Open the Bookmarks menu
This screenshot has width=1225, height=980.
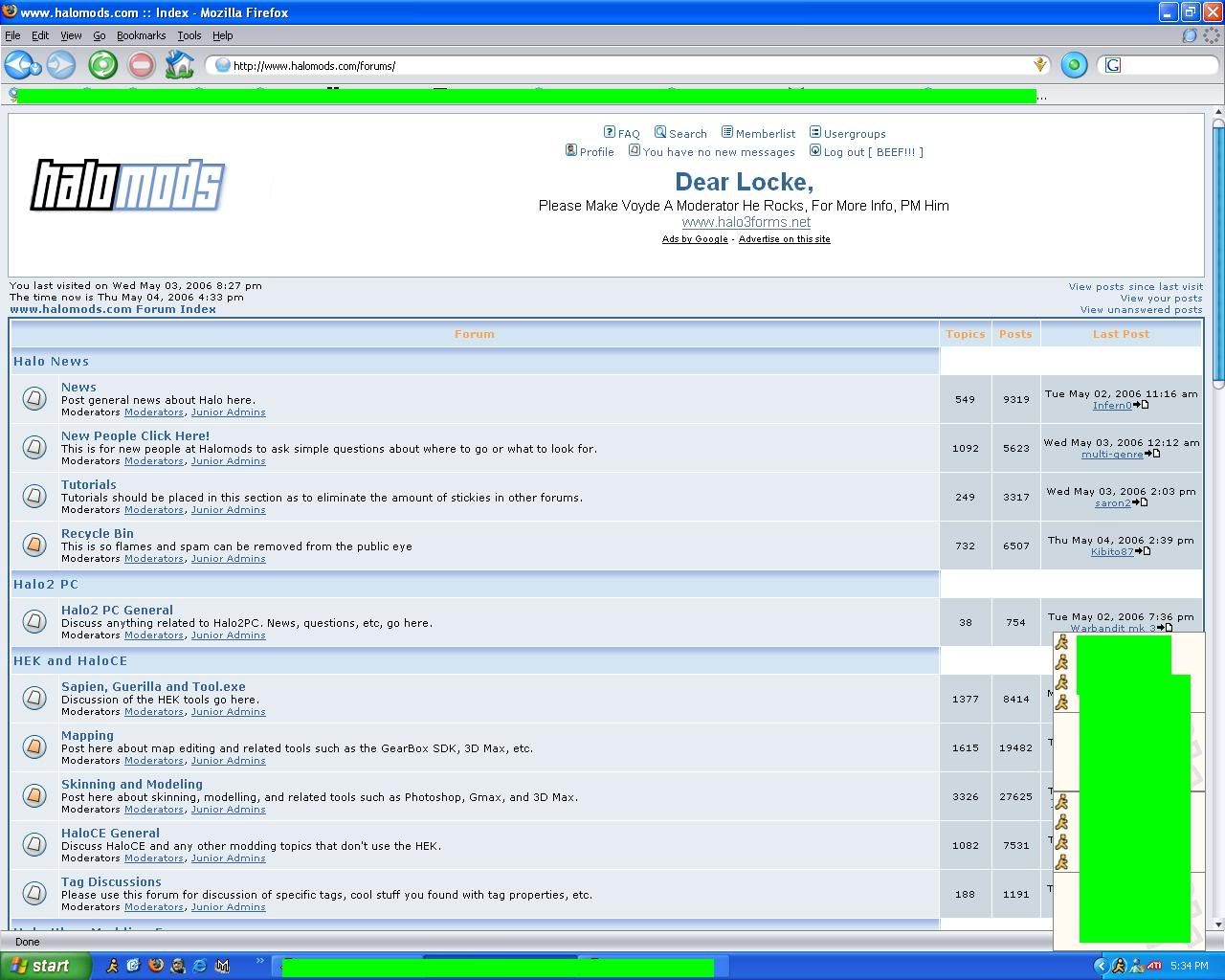click(141, 35)
